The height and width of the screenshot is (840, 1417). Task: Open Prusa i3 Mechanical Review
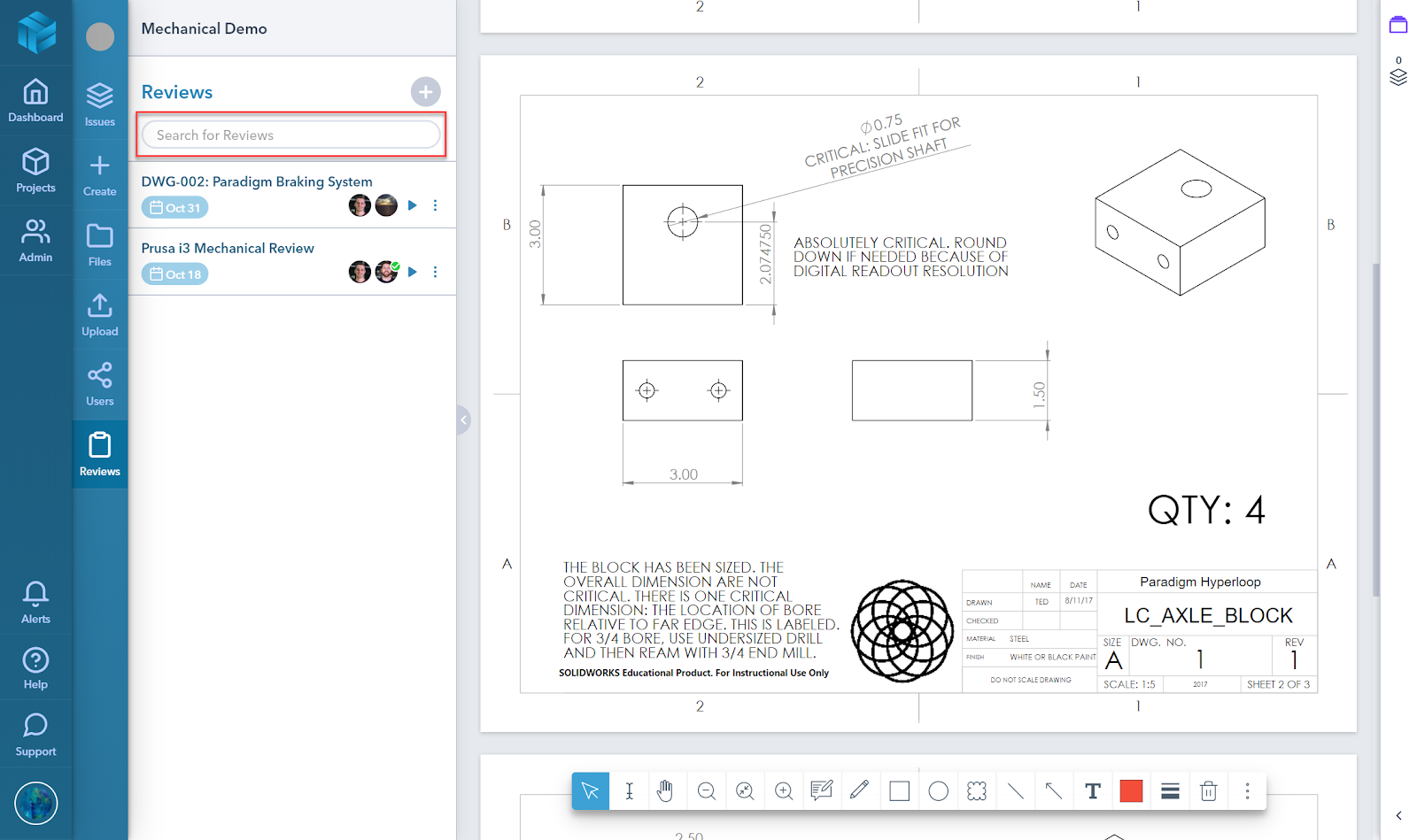tap(228, 248)
